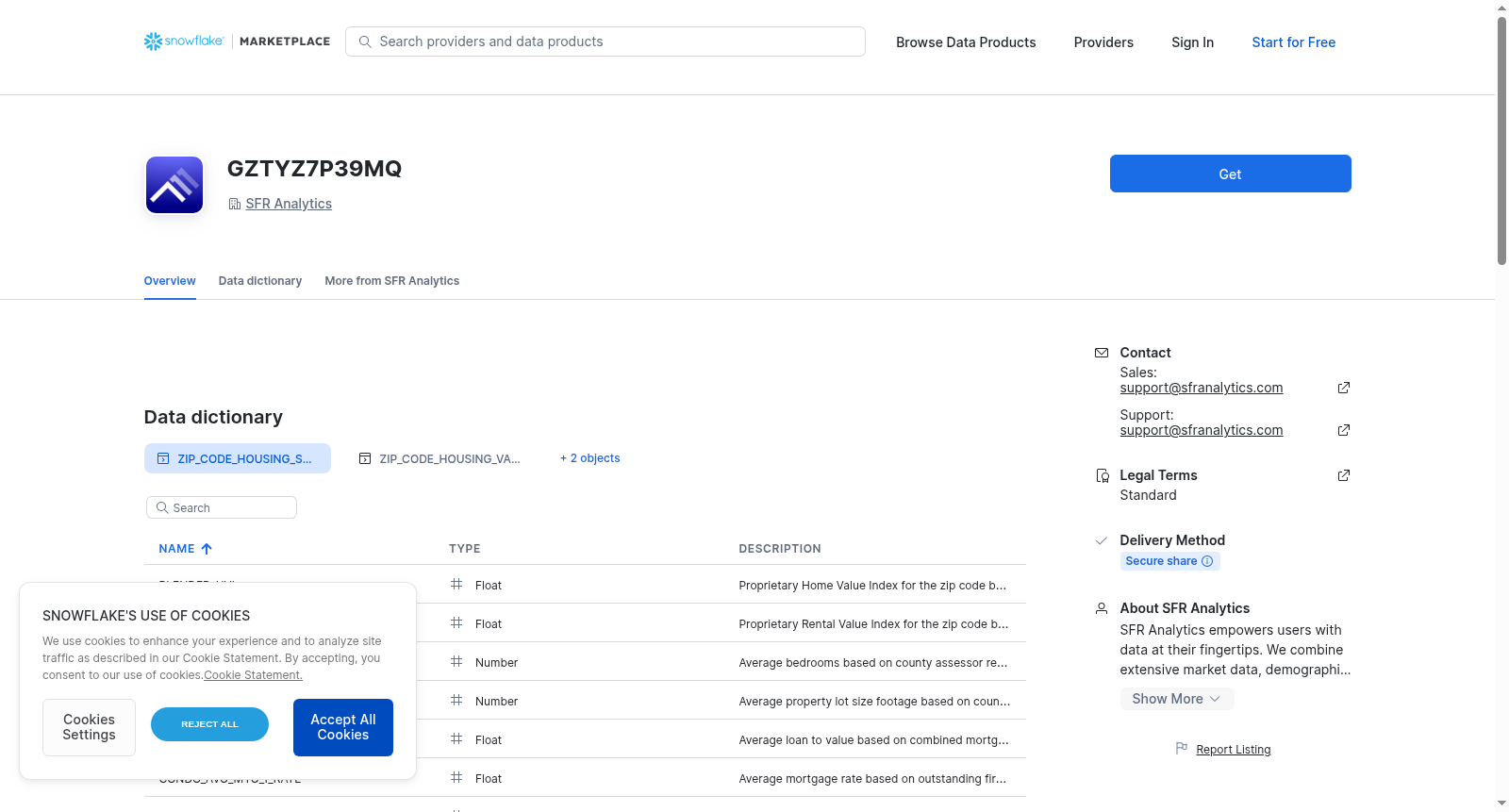Focus the data dictionary Search field
Viewport: 1509px width, 812px height.
point(222,507)
